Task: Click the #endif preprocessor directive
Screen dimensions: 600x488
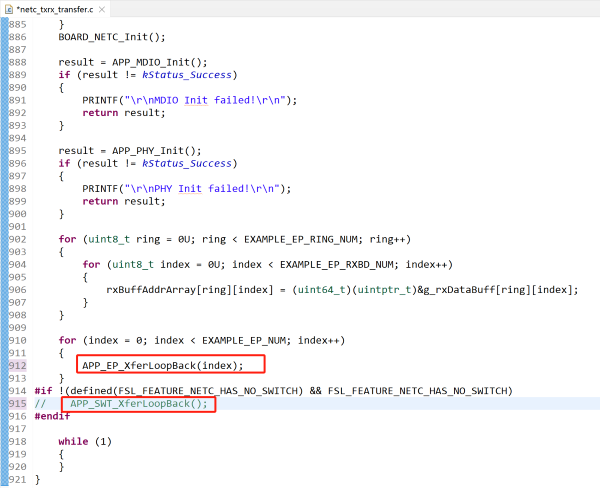Action: (x=54, y=416)
